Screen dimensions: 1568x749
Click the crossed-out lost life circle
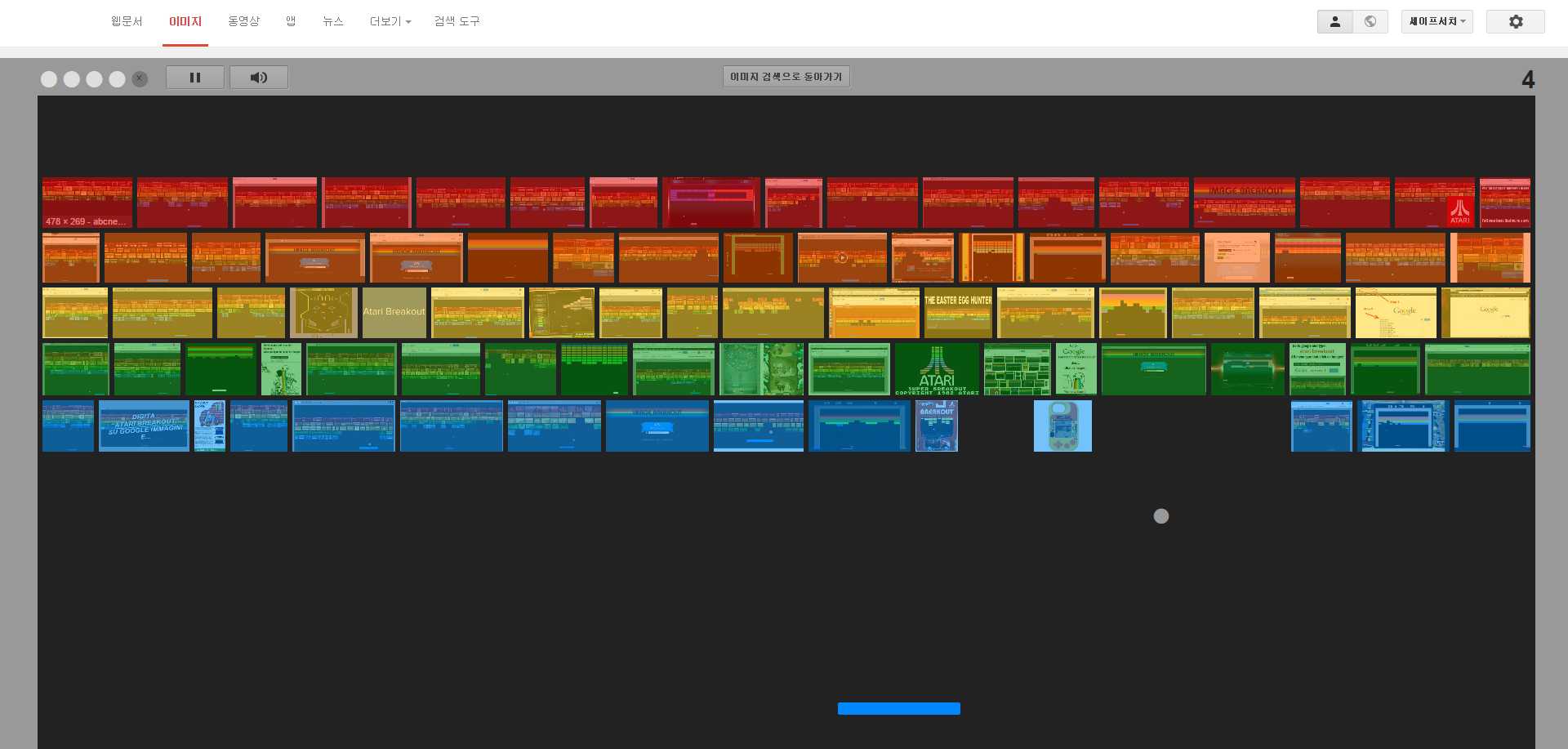click(x=140, y=78)
